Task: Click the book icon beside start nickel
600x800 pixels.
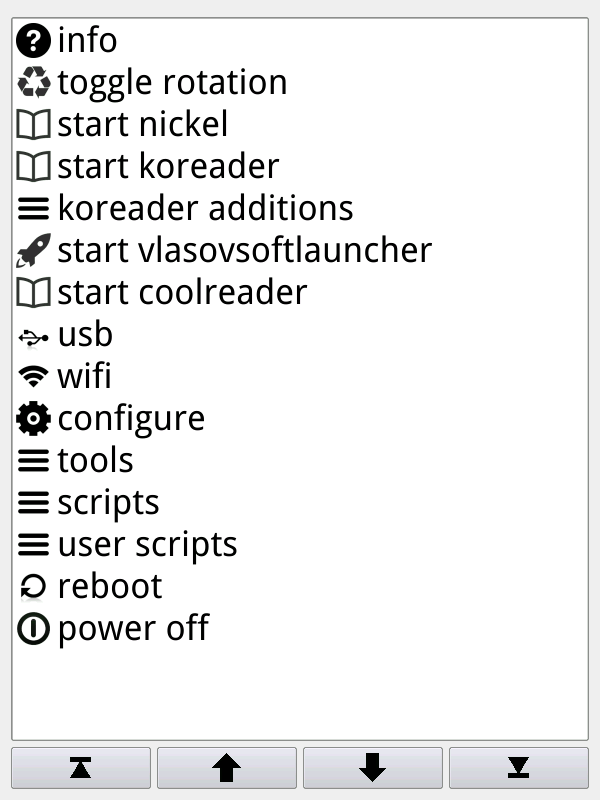Action: [34, 125]
